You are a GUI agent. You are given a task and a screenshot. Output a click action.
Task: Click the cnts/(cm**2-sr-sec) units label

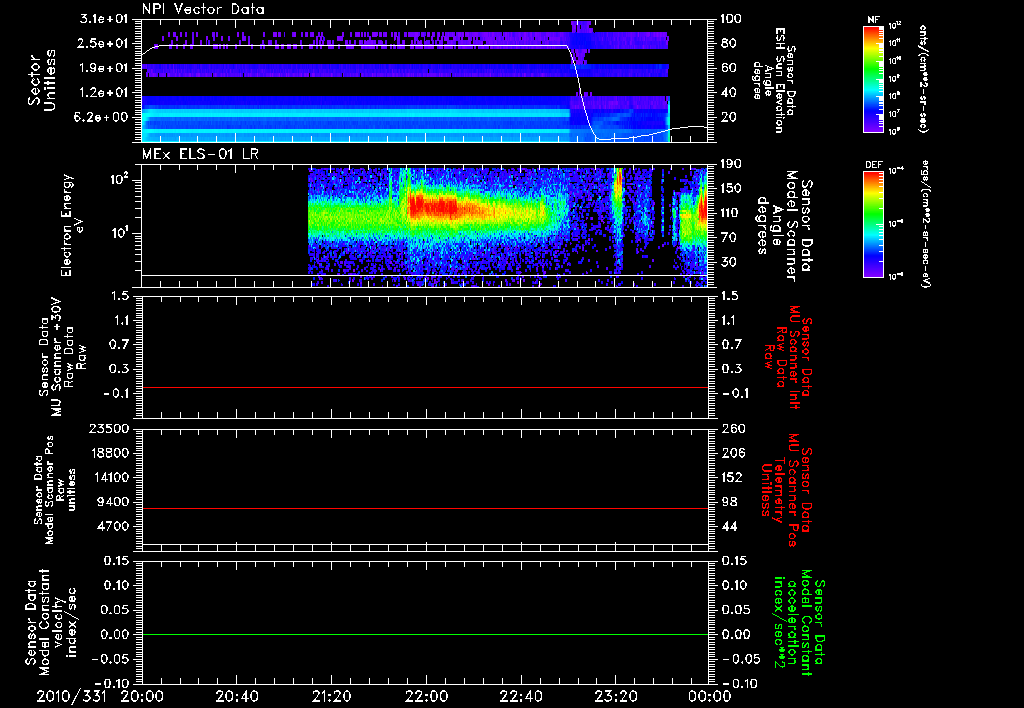pos(923,78)
